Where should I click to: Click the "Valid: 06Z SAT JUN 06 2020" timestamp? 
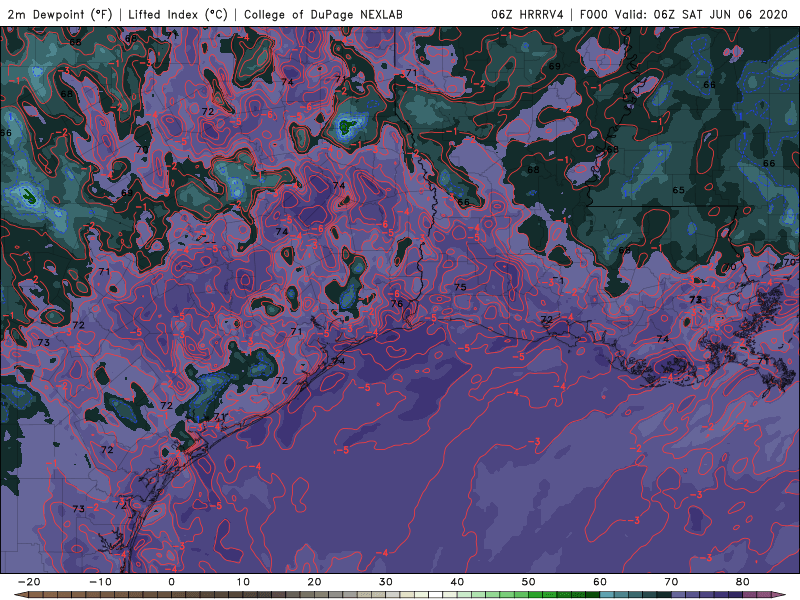coord(701,14)
